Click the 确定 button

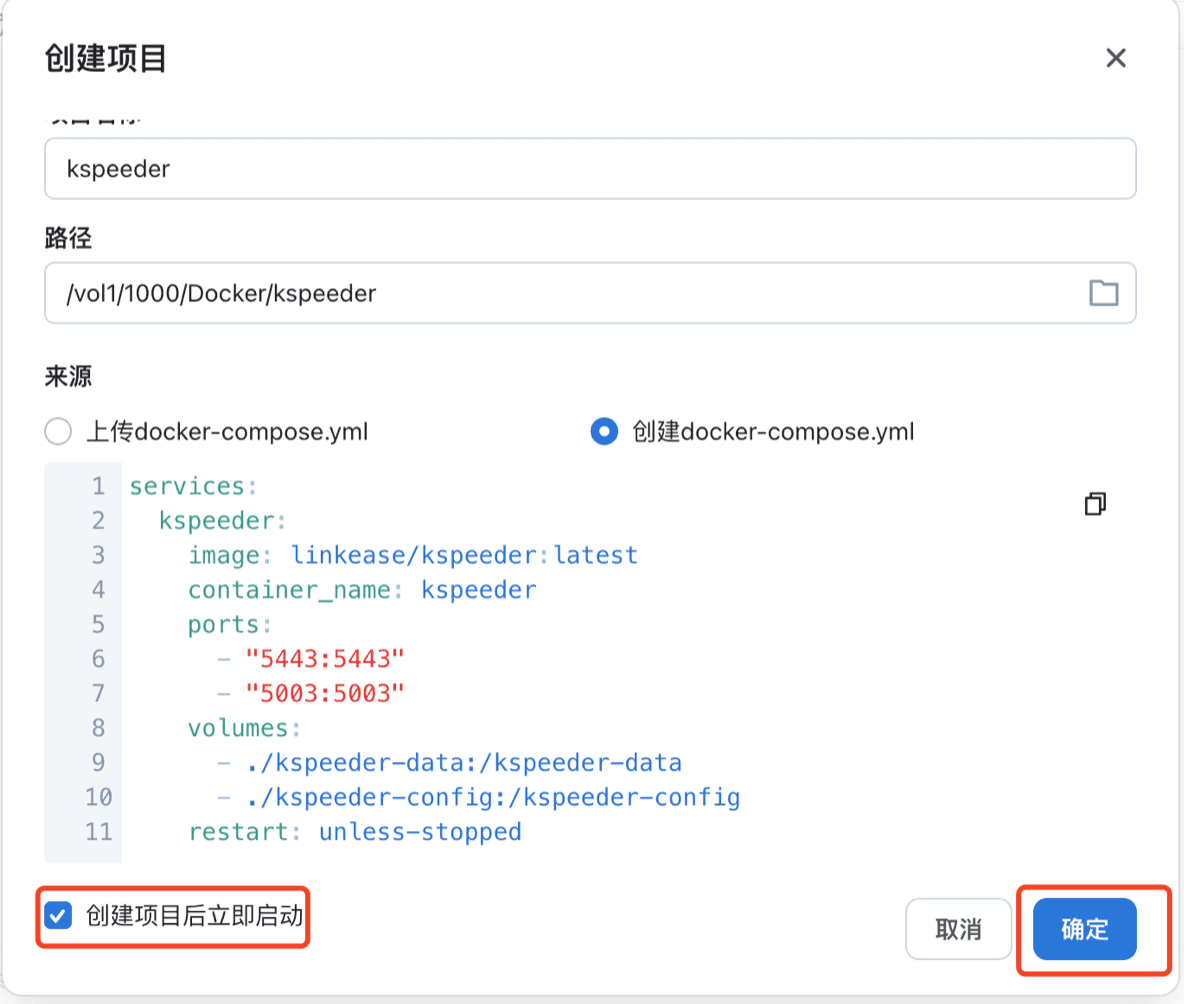pyautogui.click(x=1084, y=929)
